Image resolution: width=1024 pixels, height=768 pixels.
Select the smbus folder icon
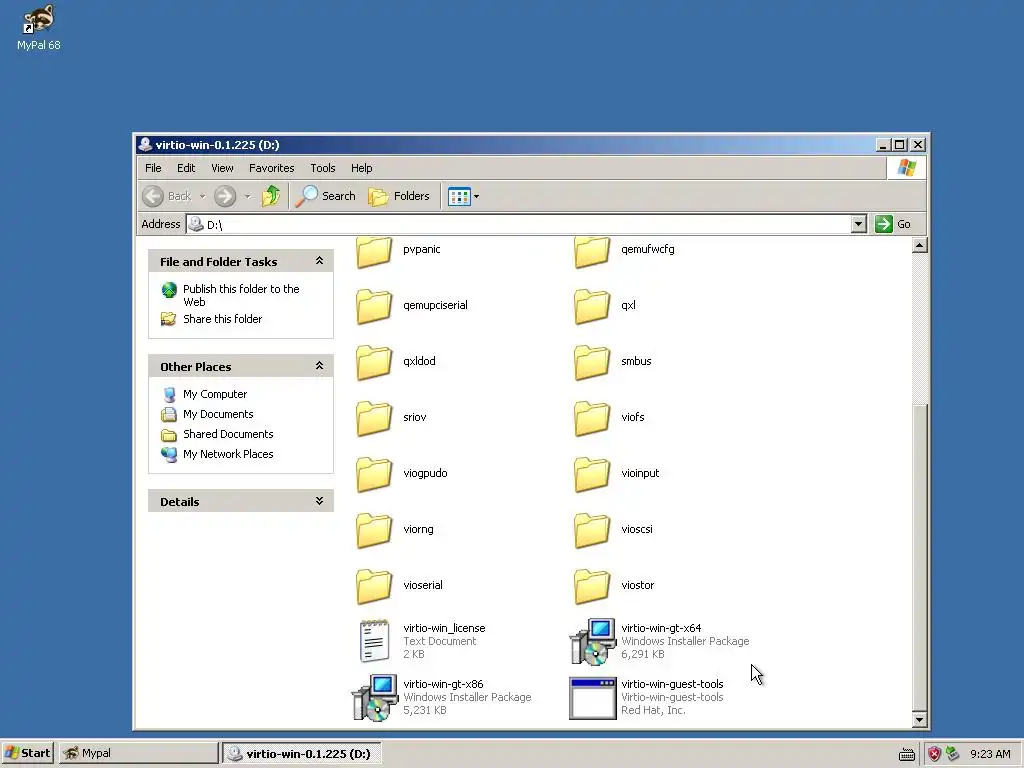click(x=592, y=362)
